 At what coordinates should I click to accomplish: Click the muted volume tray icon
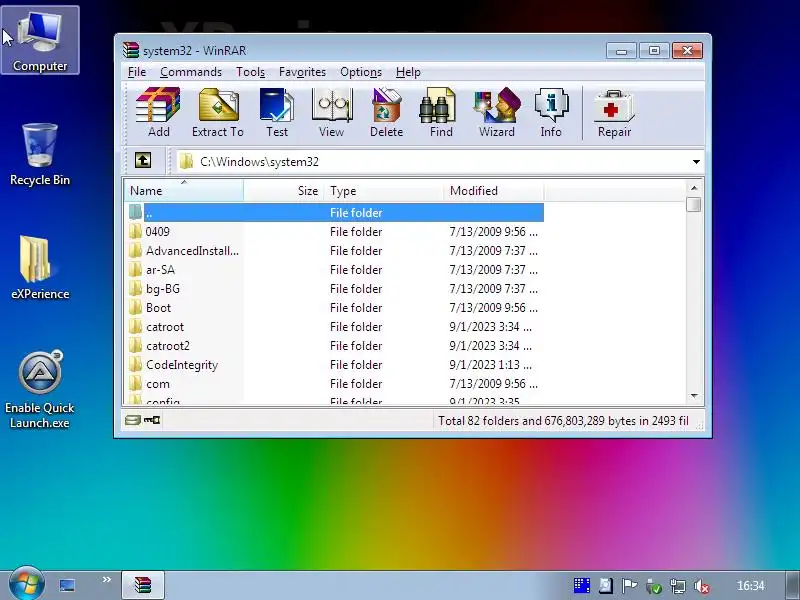point(702,586)
